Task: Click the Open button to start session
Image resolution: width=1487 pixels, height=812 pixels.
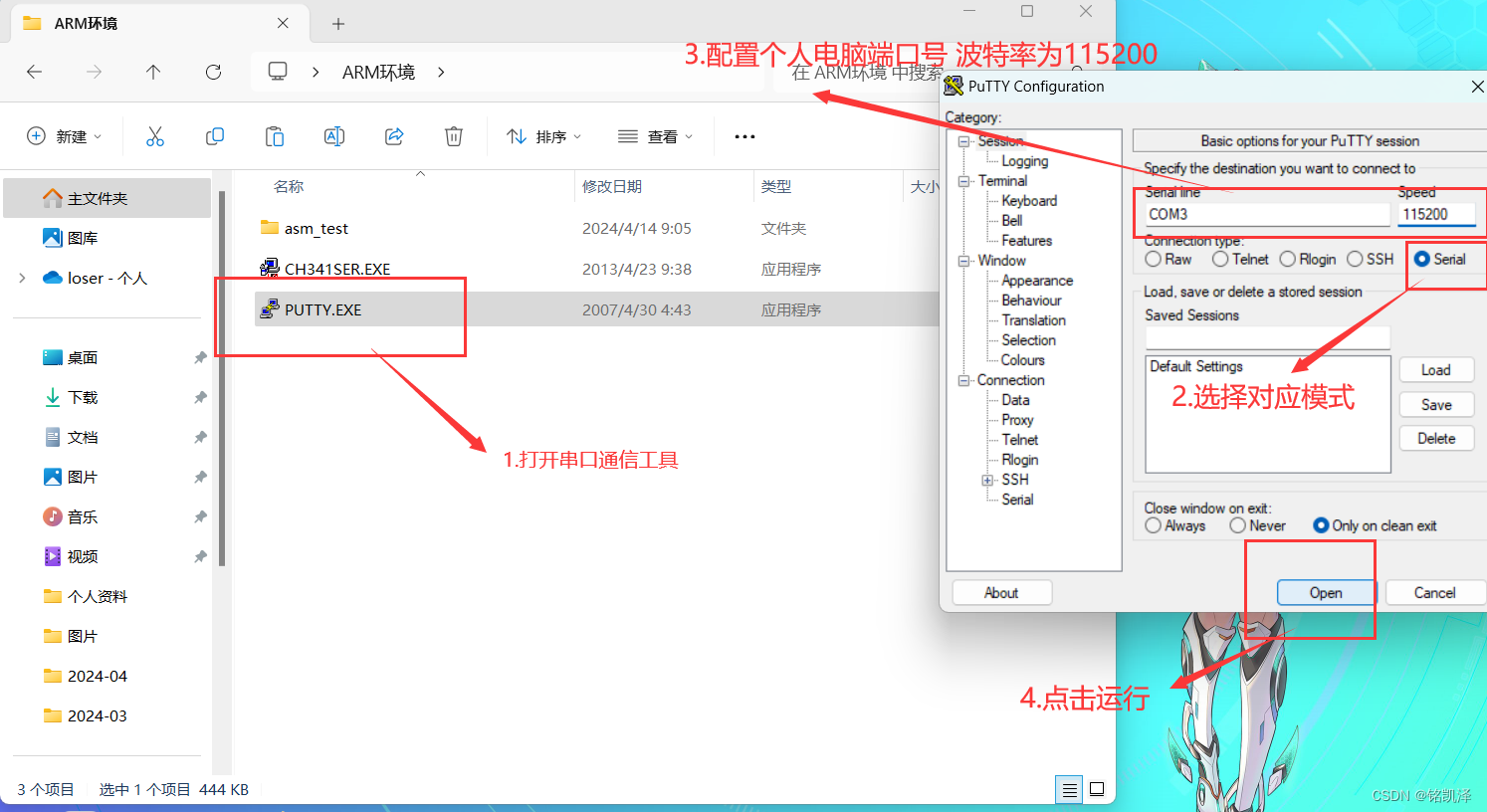Action: click(x=1324, y=592)
